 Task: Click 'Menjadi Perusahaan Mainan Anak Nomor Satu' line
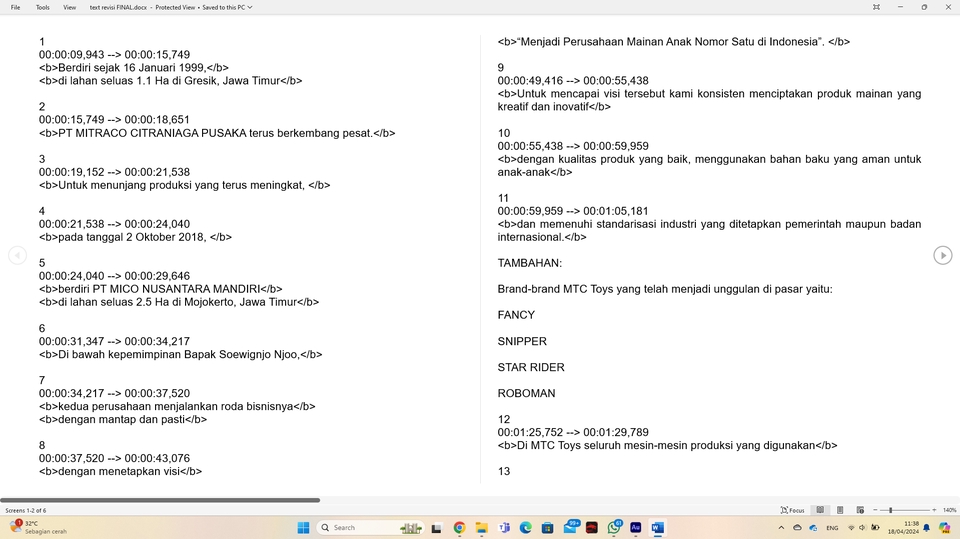coord(673,42)
